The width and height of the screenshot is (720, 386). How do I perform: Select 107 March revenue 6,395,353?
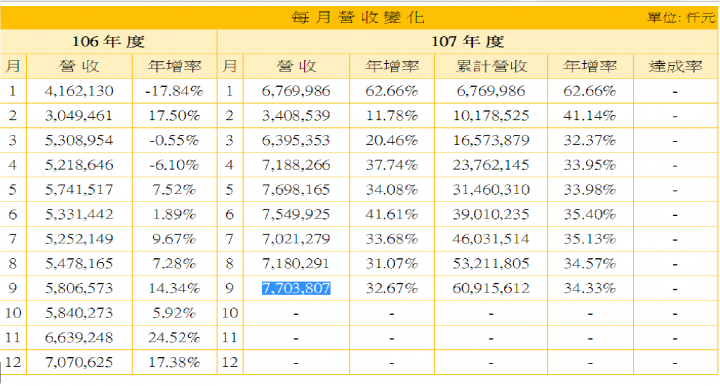click(x=296, y=140)
